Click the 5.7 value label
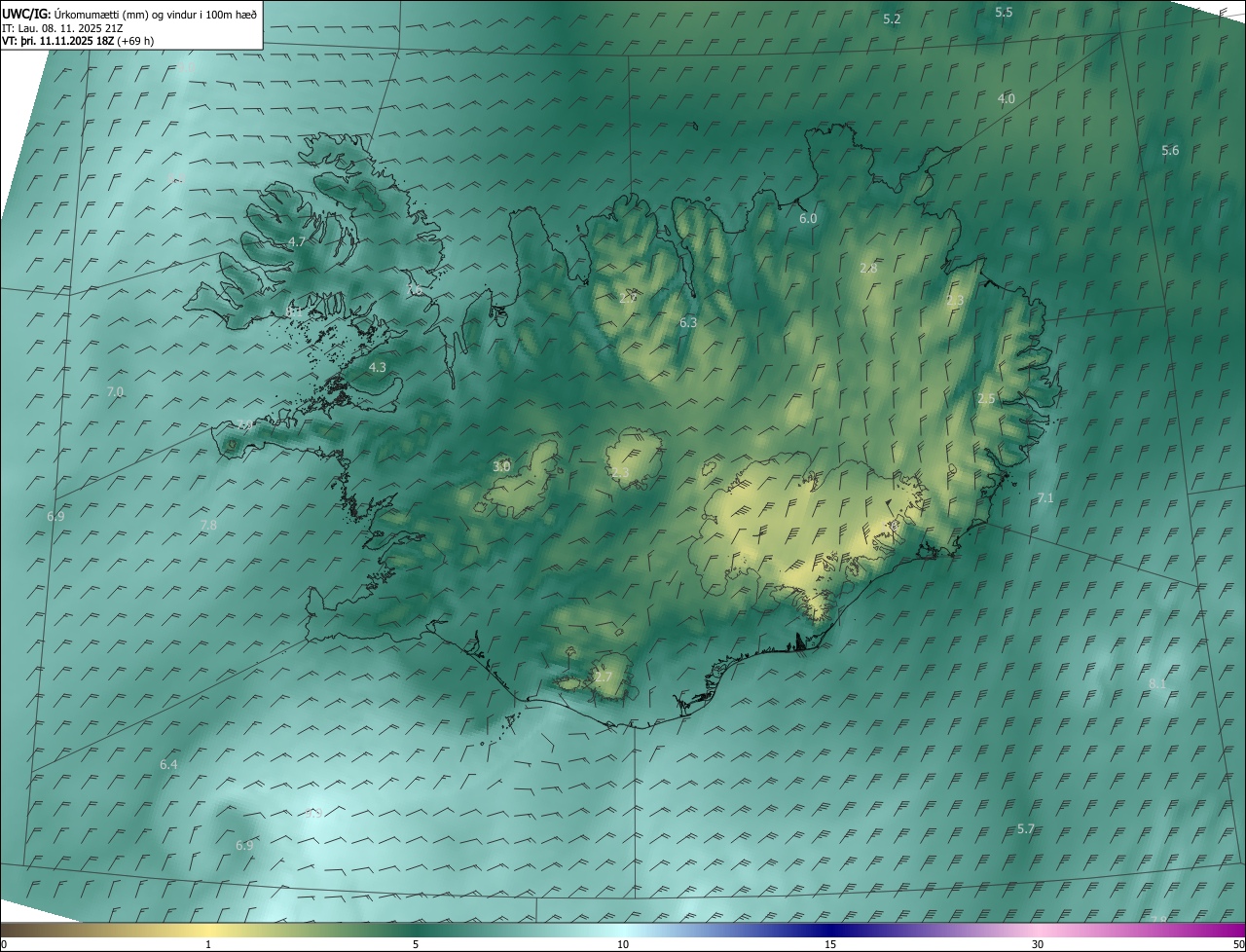This screenshot has width=1246, height=952. 1025,829
